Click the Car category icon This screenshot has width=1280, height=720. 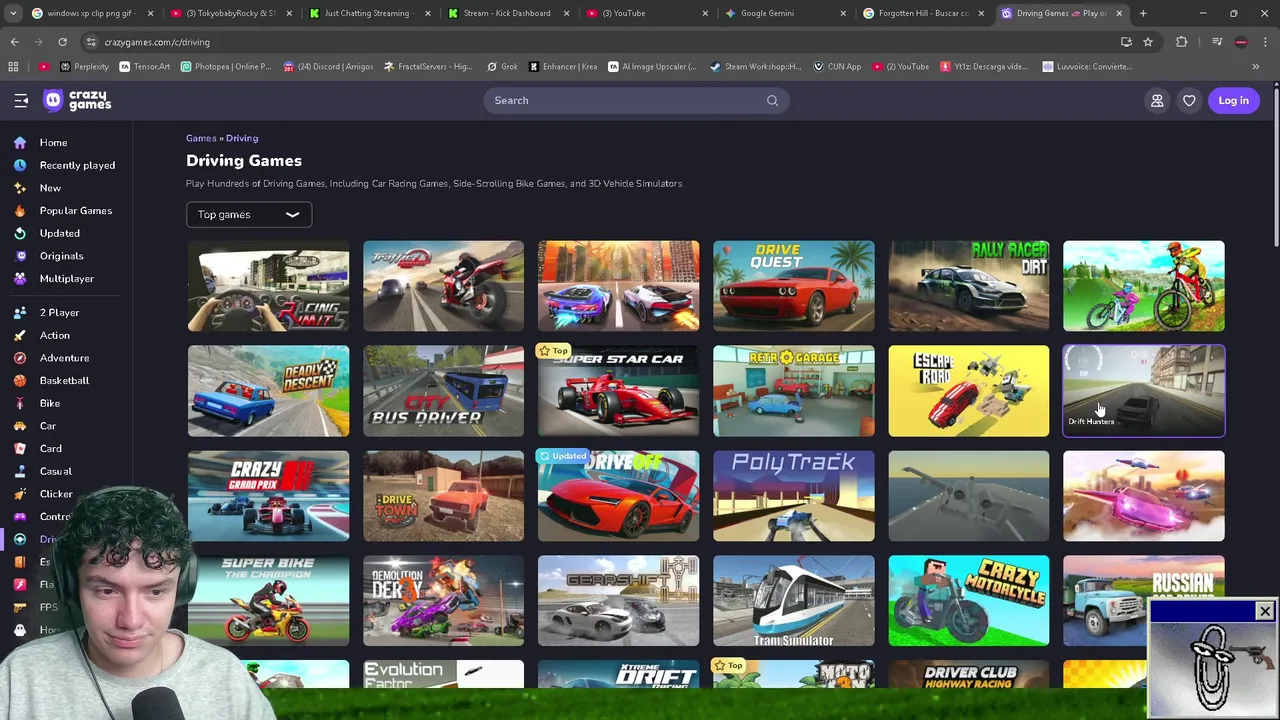(x=20, y=426)
